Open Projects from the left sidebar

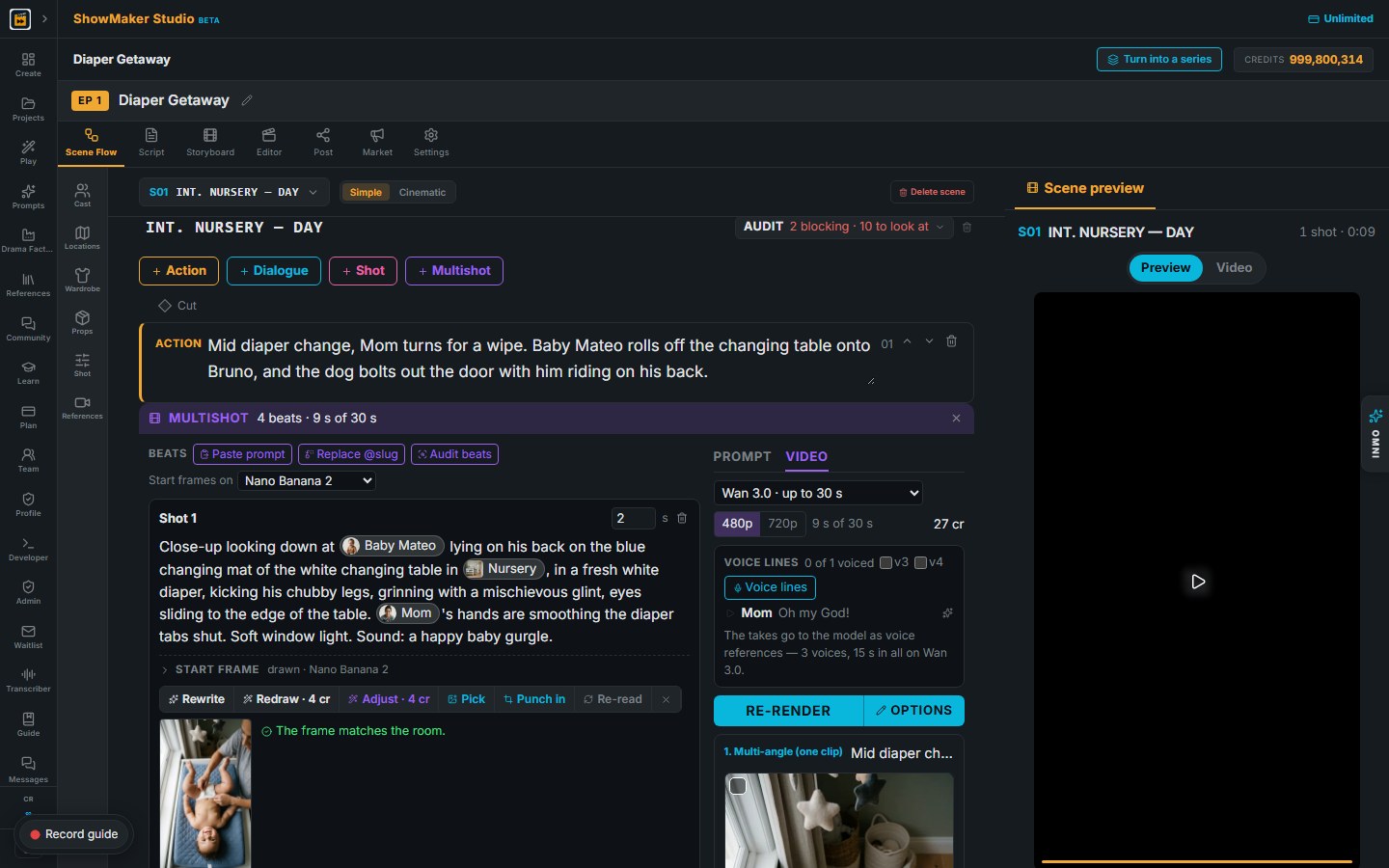pyautogui.click(x=28, y=109)
